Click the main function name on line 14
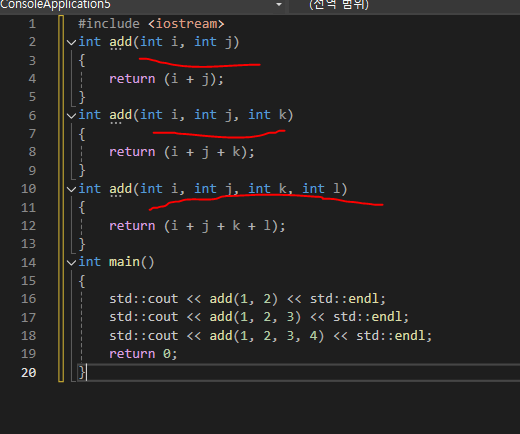The image size is (520, 434). (x=124, y=262)
